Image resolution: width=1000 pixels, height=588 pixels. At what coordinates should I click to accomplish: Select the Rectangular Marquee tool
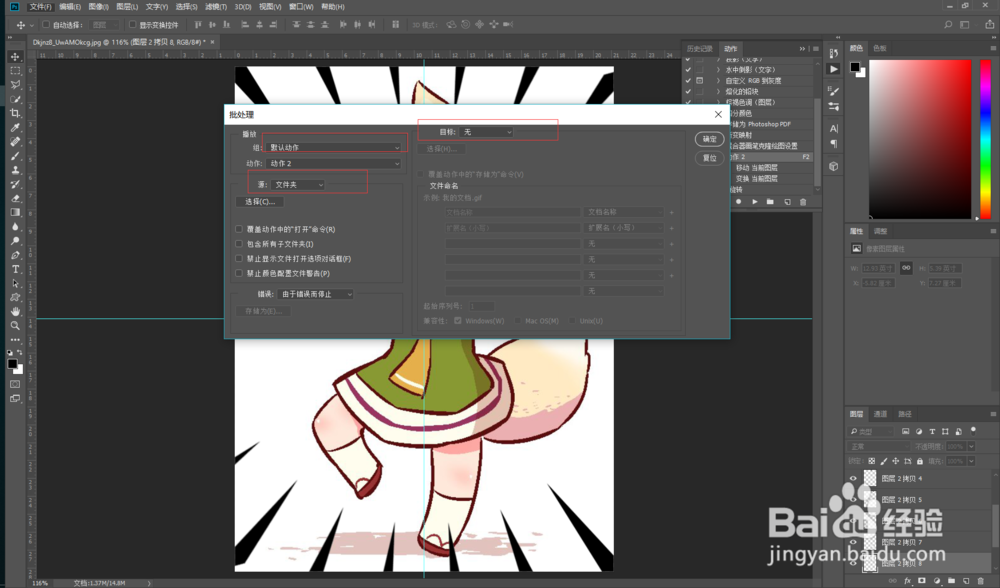[x=15, y=71]
